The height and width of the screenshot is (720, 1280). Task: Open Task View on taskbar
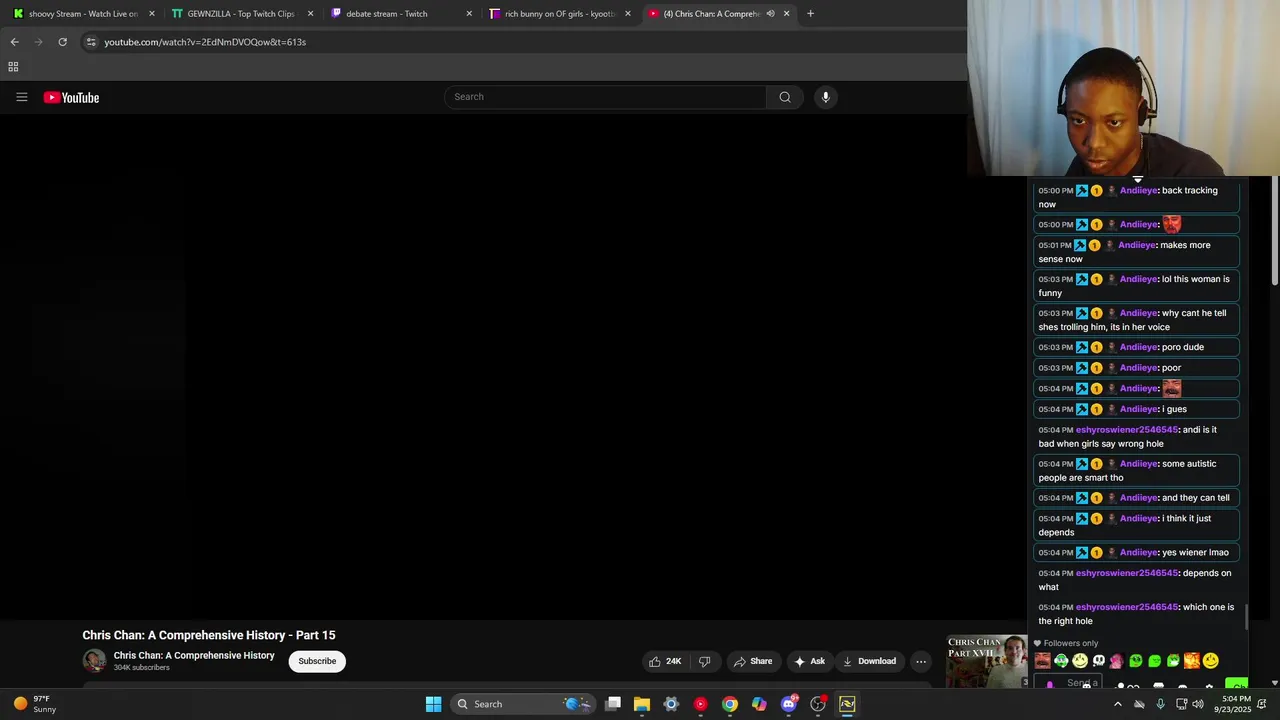[x=613, y=704]
